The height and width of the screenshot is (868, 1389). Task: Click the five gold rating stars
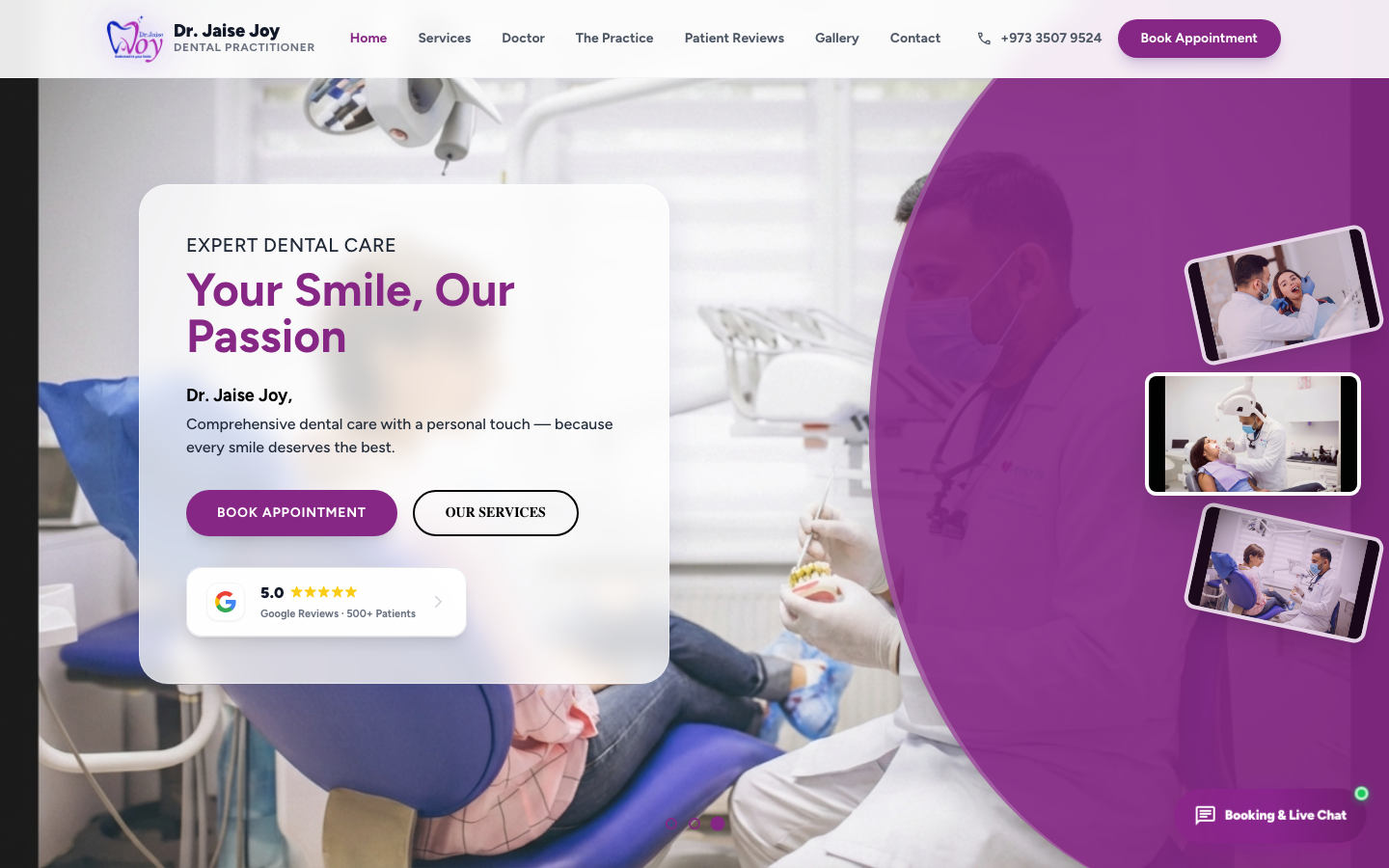click(x=324, y=592)
